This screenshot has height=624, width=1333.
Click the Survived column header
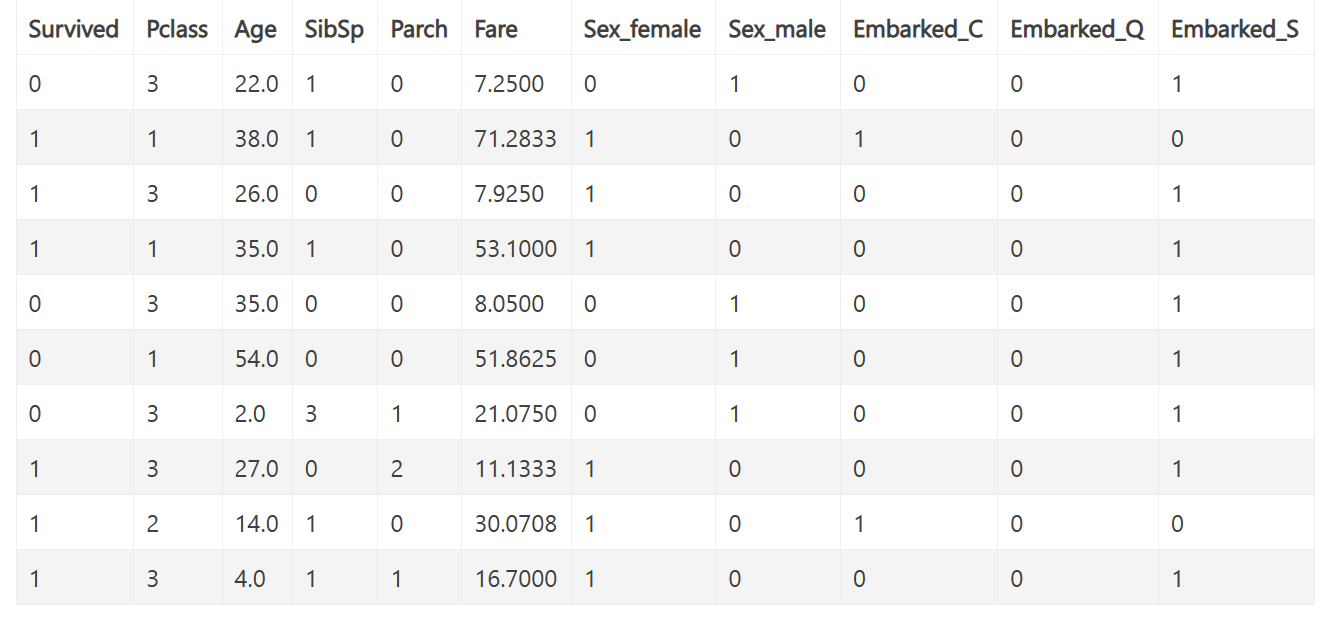[x=74, y=29]
